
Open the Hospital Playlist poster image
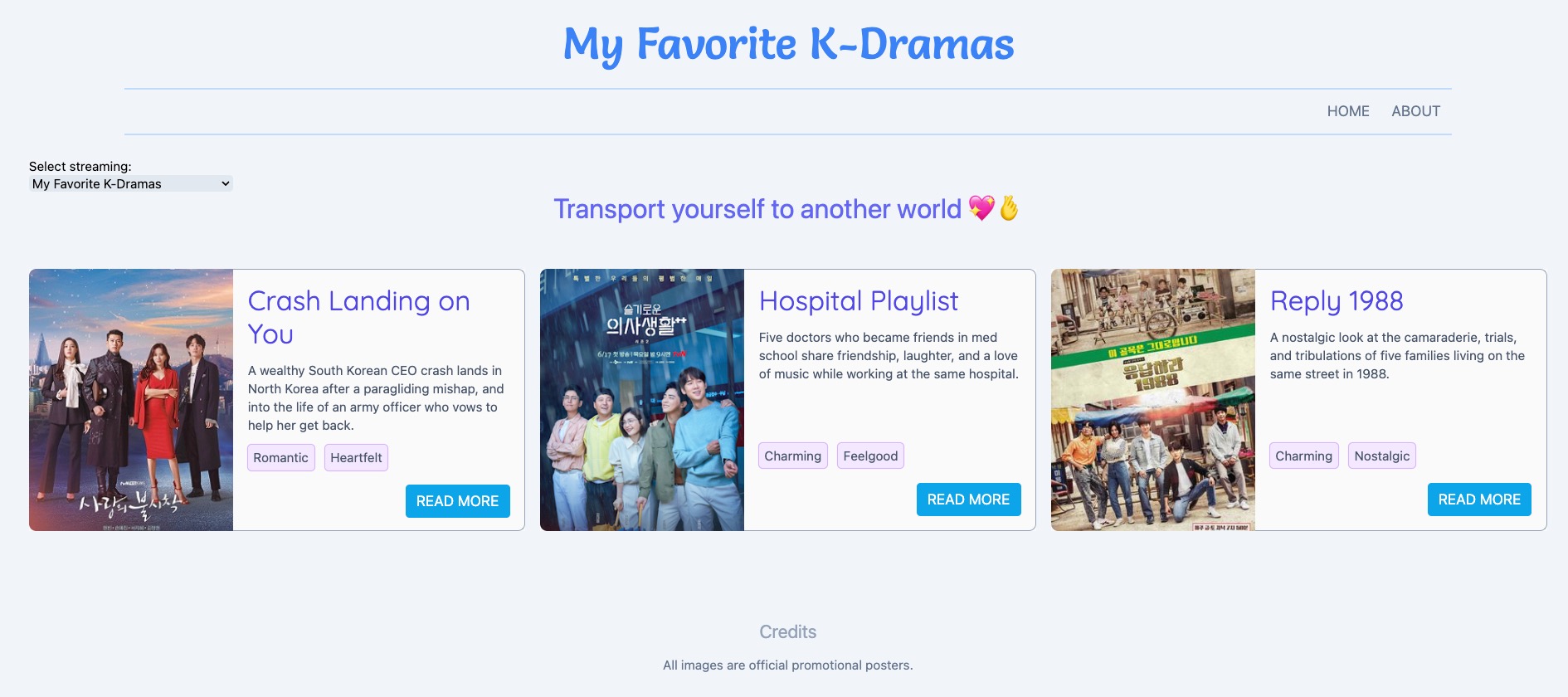pos(642,400)
